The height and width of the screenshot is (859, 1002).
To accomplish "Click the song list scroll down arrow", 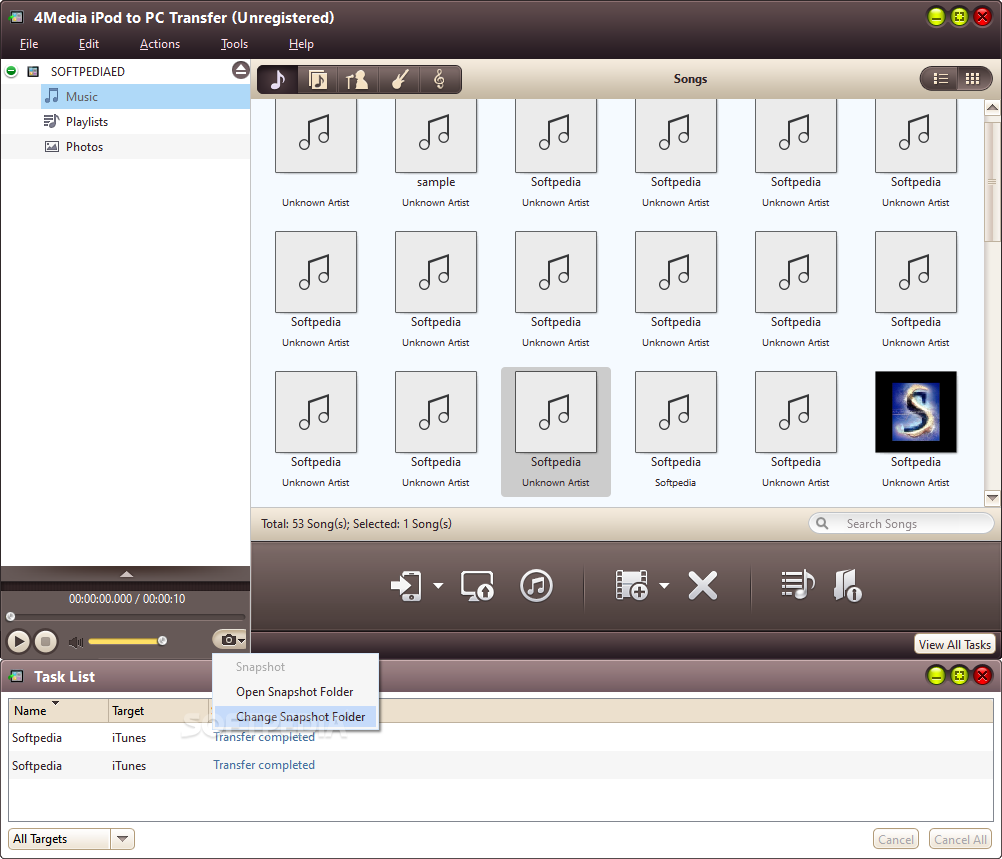I will pyautogui.click(x=992, y=498).
